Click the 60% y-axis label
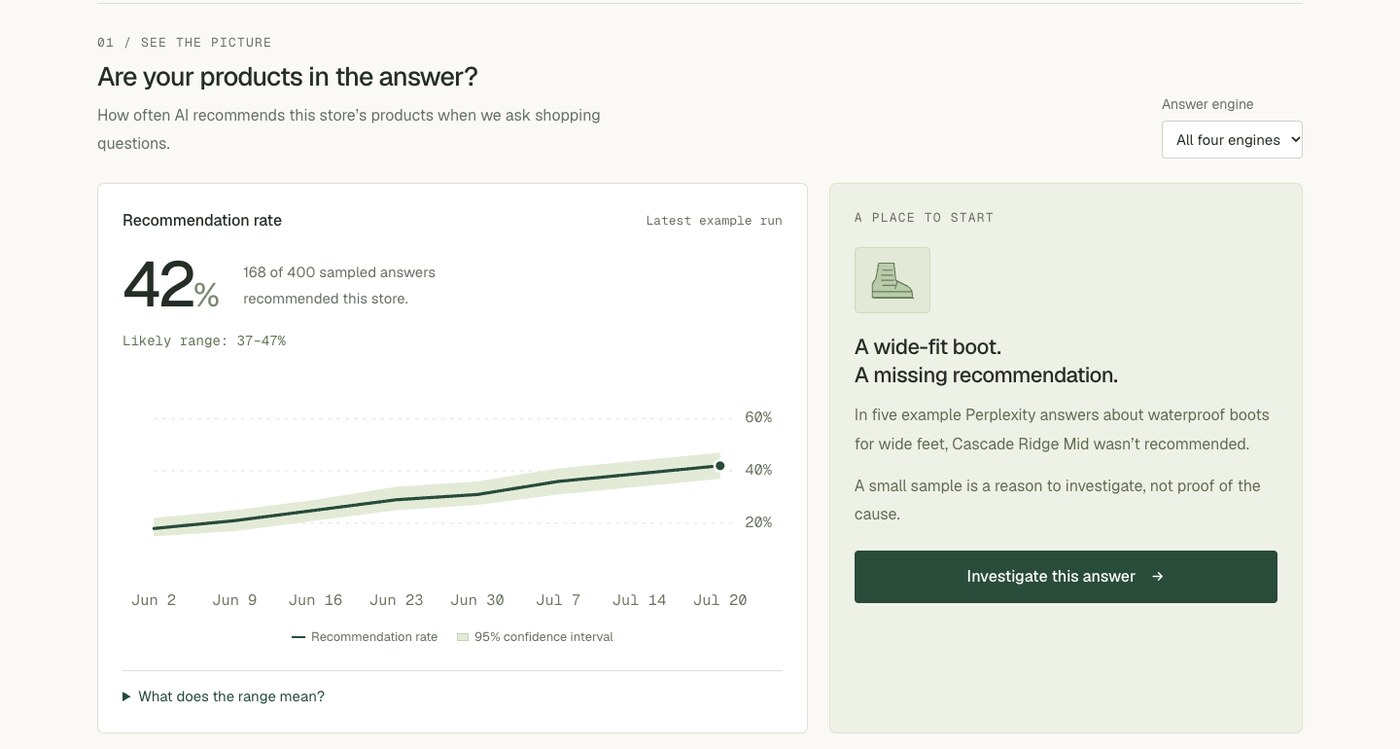 pyautogui.click(x=758, y=417)
